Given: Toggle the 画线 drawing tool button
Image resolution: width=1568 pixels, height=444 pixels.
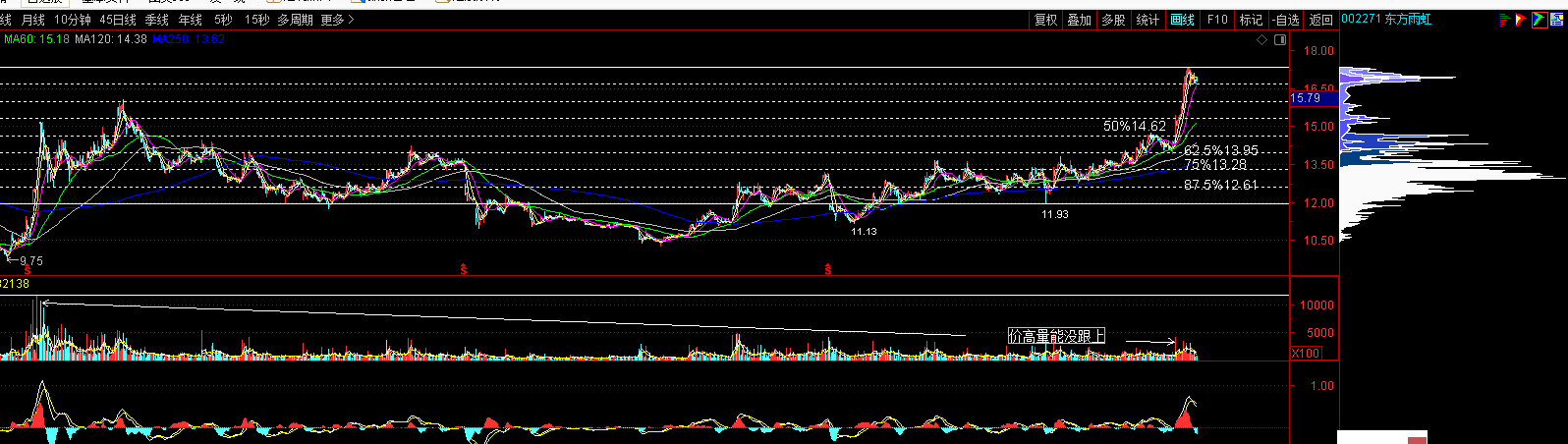Looking at the screenshot, I should pyautogui.click(x=1183, y=20).
